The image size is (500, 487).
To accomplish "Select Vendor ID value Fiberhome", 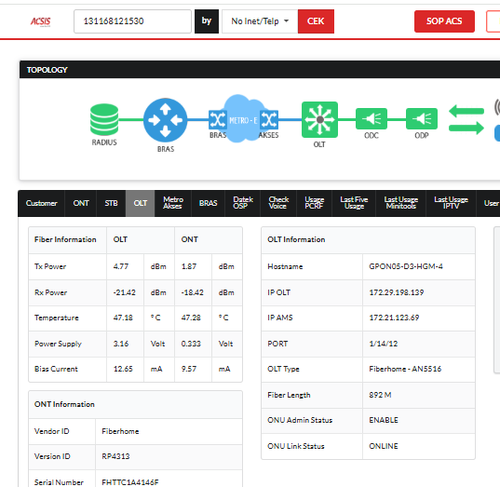I will click(120, 431).
